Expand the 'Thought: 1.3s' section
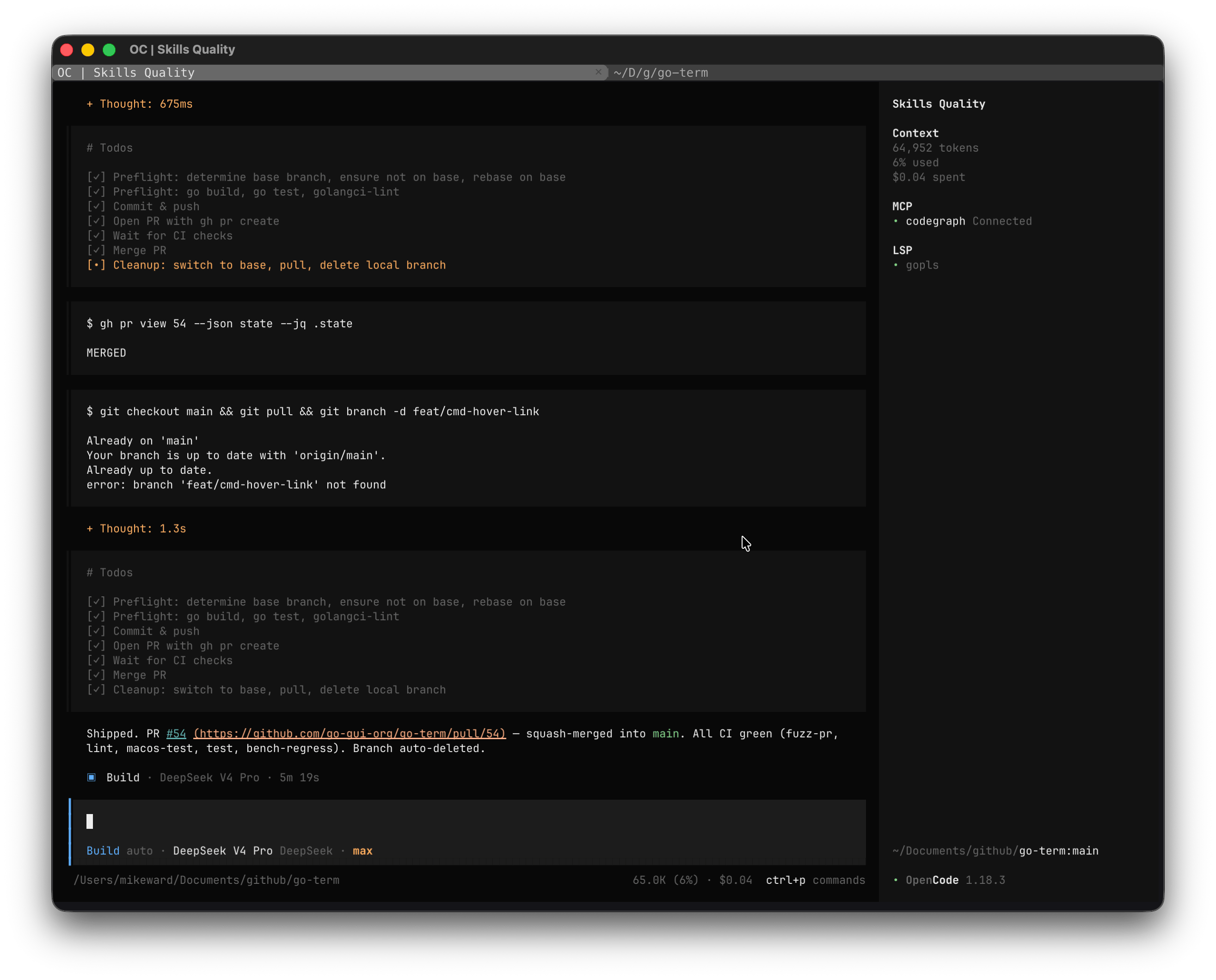 [x=136, y=528]
